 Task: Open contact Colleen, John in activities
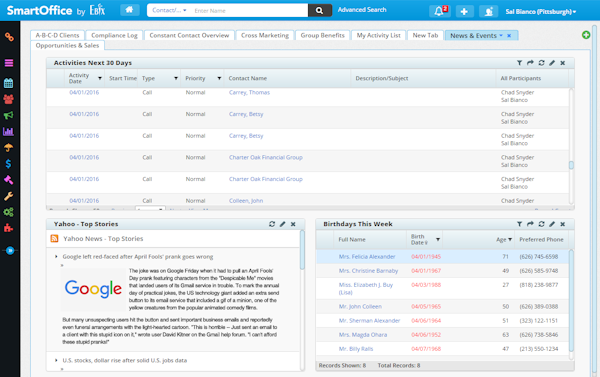pos(246,201)
